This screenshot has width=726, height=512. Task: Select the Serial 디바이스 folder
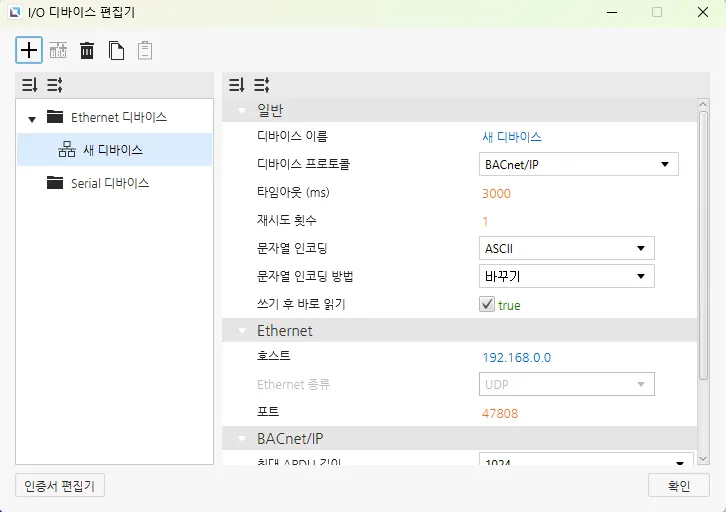coord(109,183)
